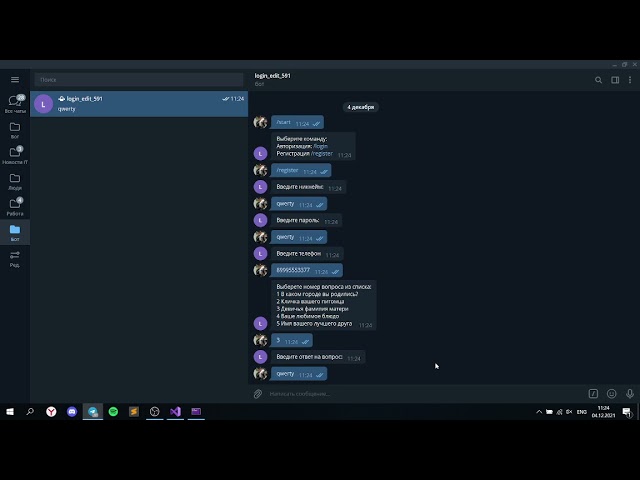Open the Windows Start menu
640x480 pixels.
coord(10,411)
